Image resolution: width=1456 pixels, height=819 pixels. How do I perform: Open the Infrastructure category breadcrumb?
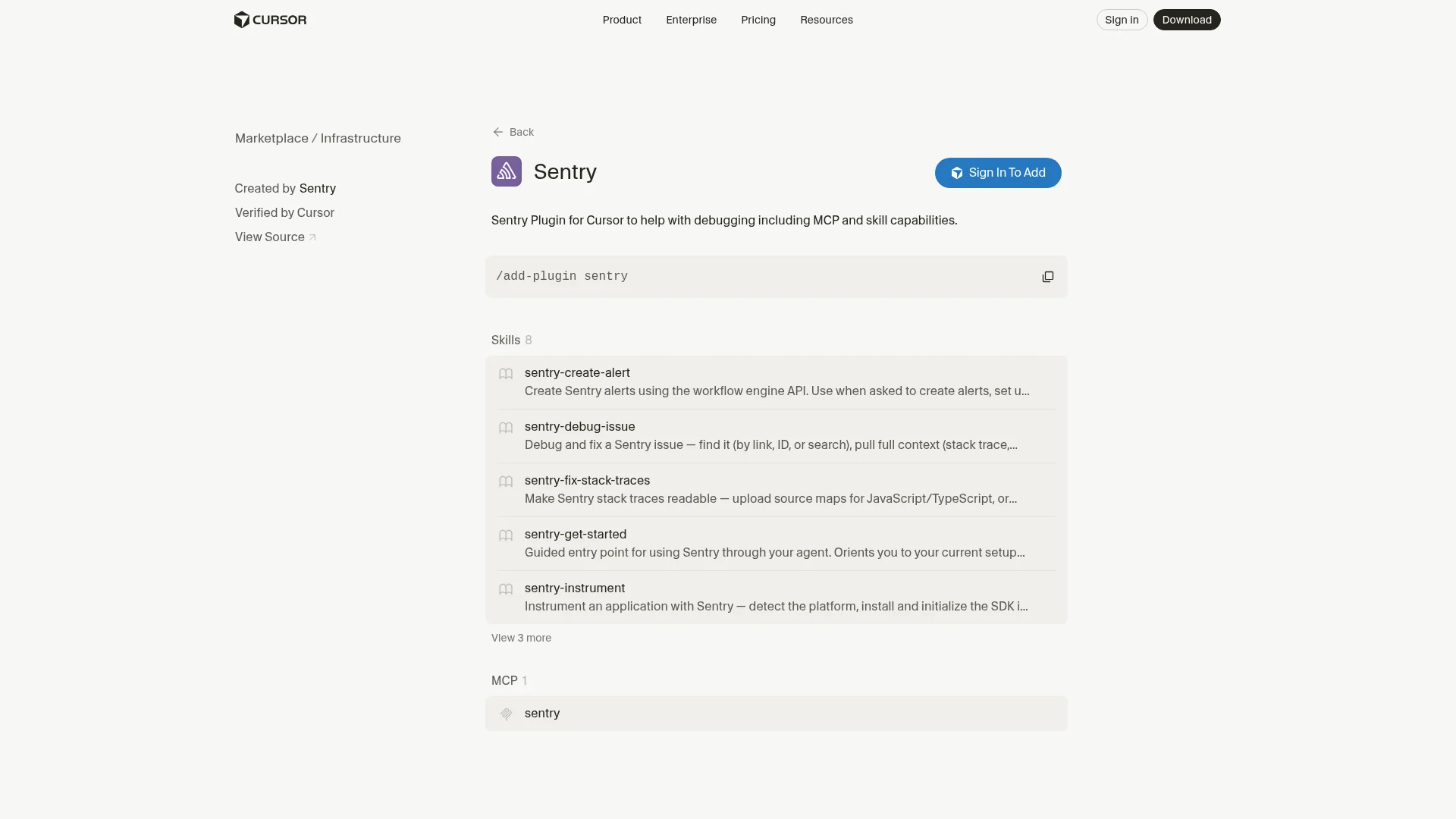360,138
